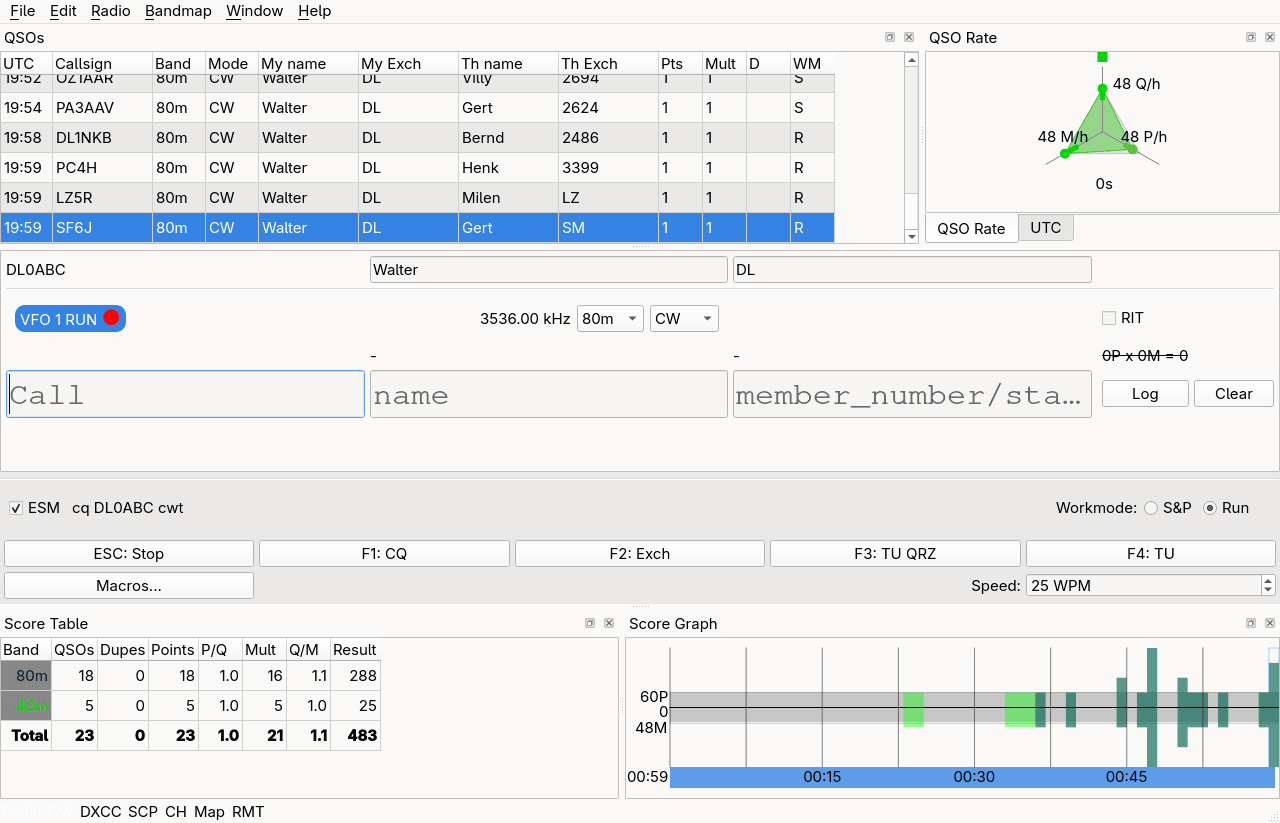
Task: Click the F4: TU button
Action: tap(1151, 554)
